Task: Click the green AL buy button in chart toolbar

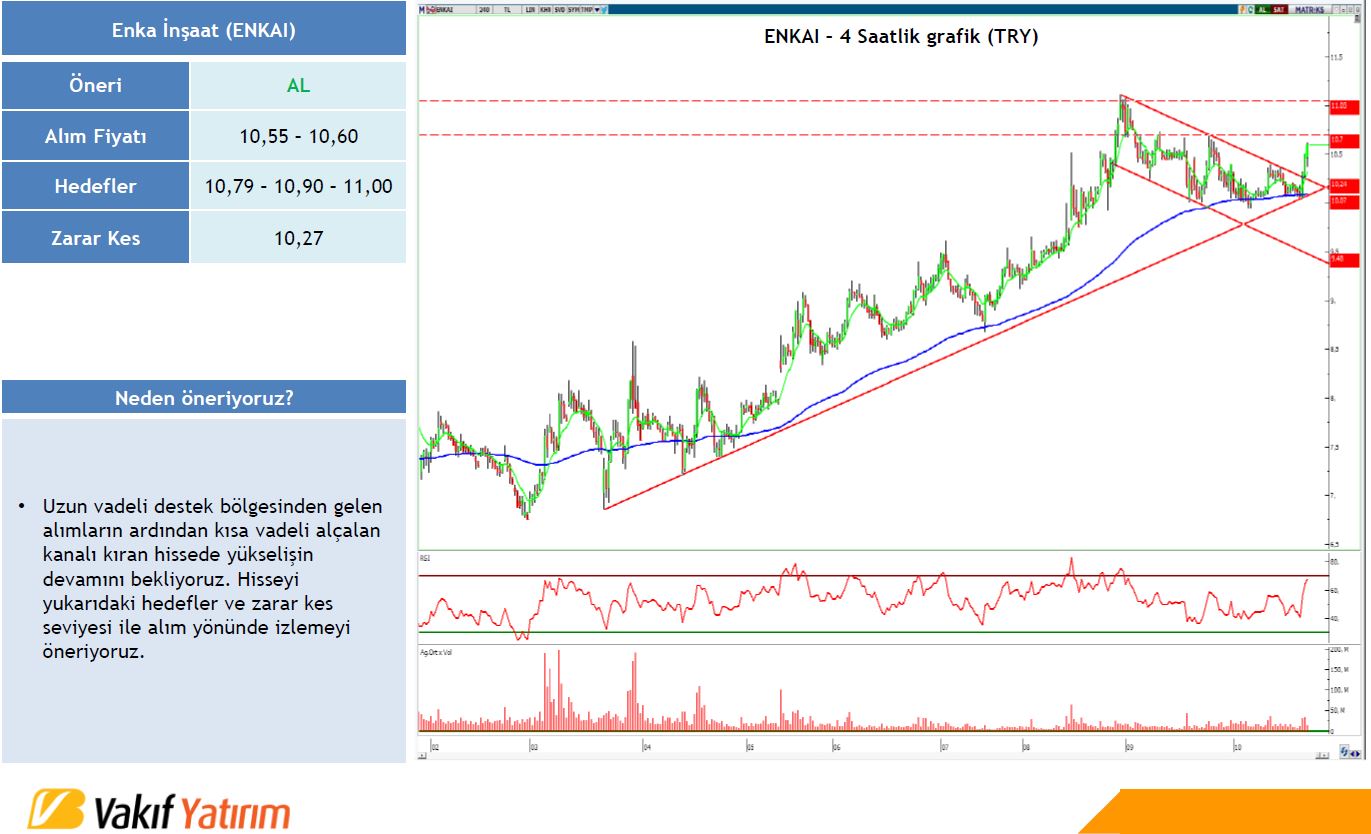Action: [x=1262, y=9]
